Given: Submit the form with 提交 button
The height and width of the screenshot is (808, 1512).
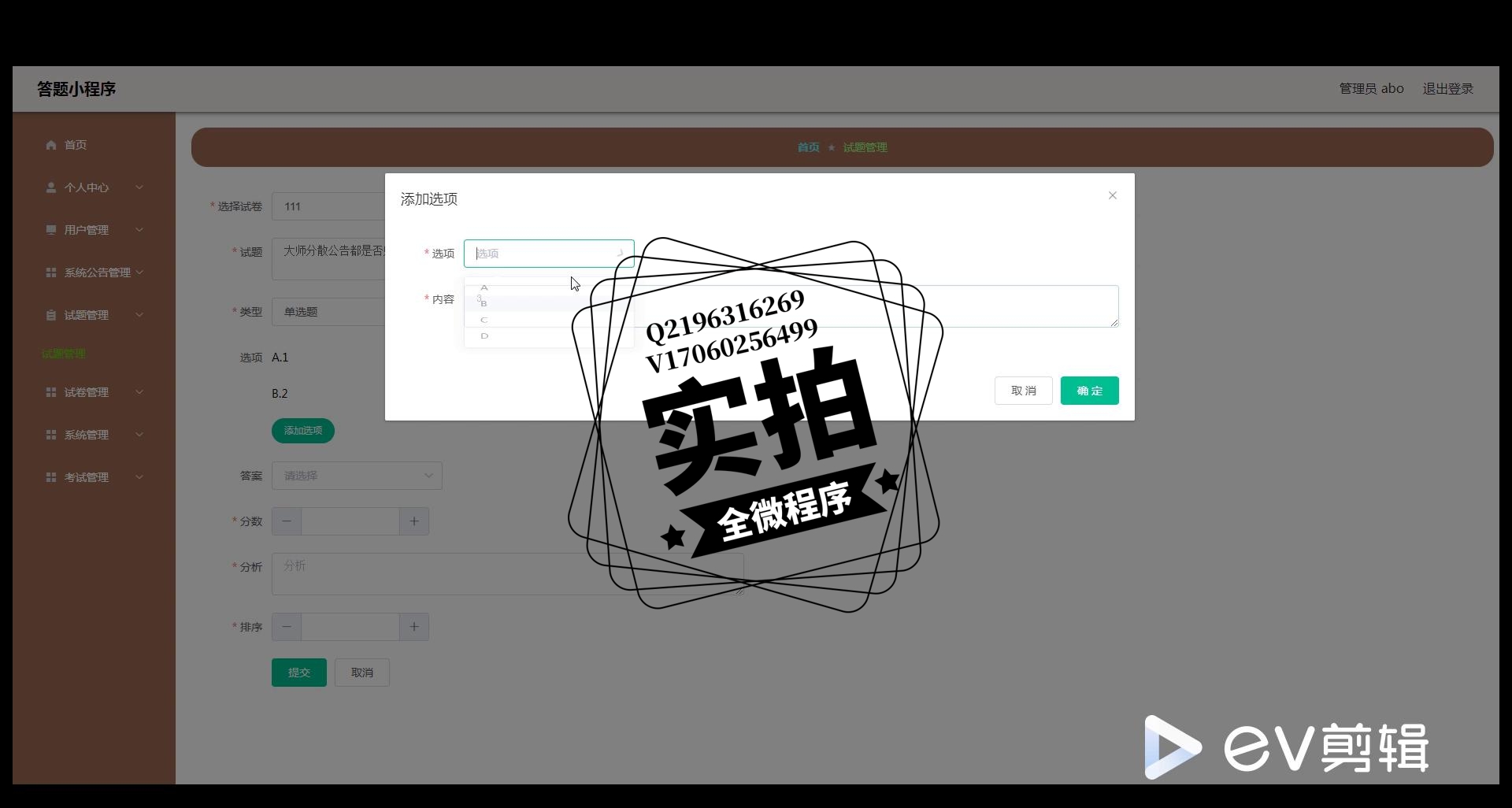Looking at the screenshot, I should click(299, 673).
